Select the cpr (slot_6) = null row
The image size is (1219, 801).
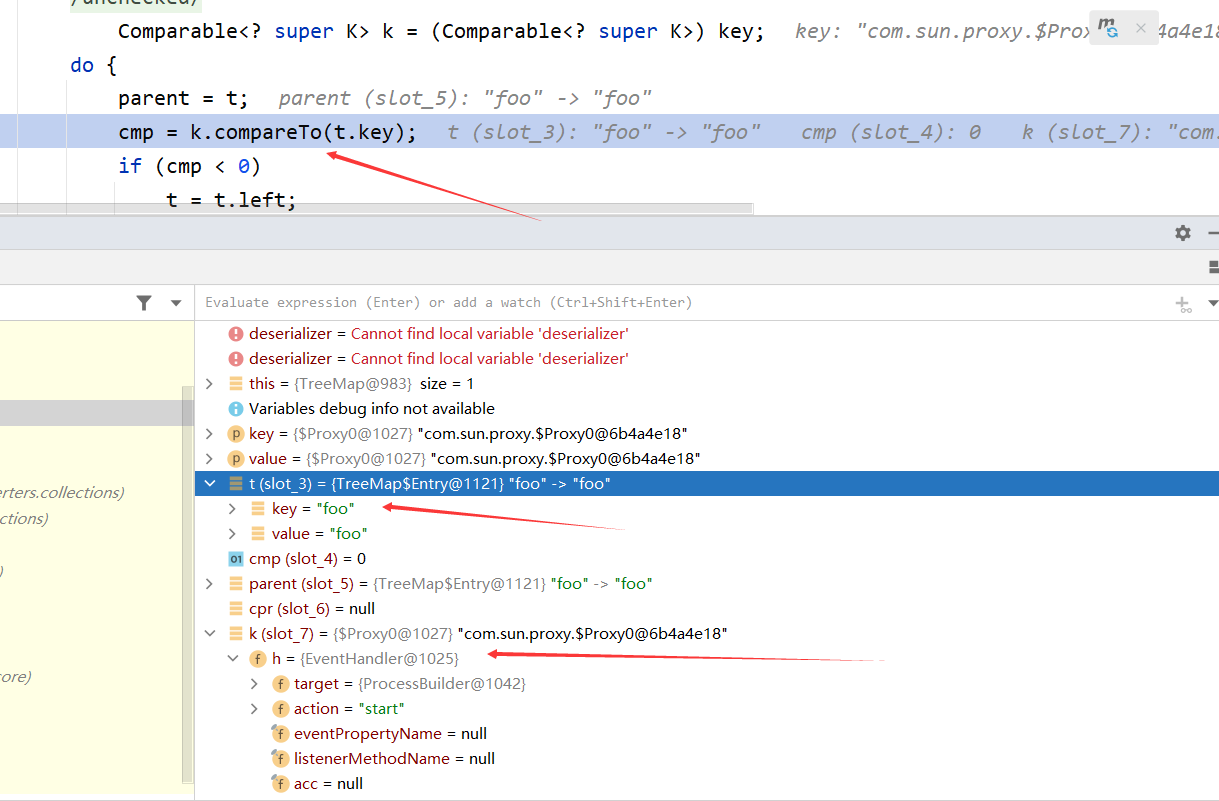click(x=707, y=608)
